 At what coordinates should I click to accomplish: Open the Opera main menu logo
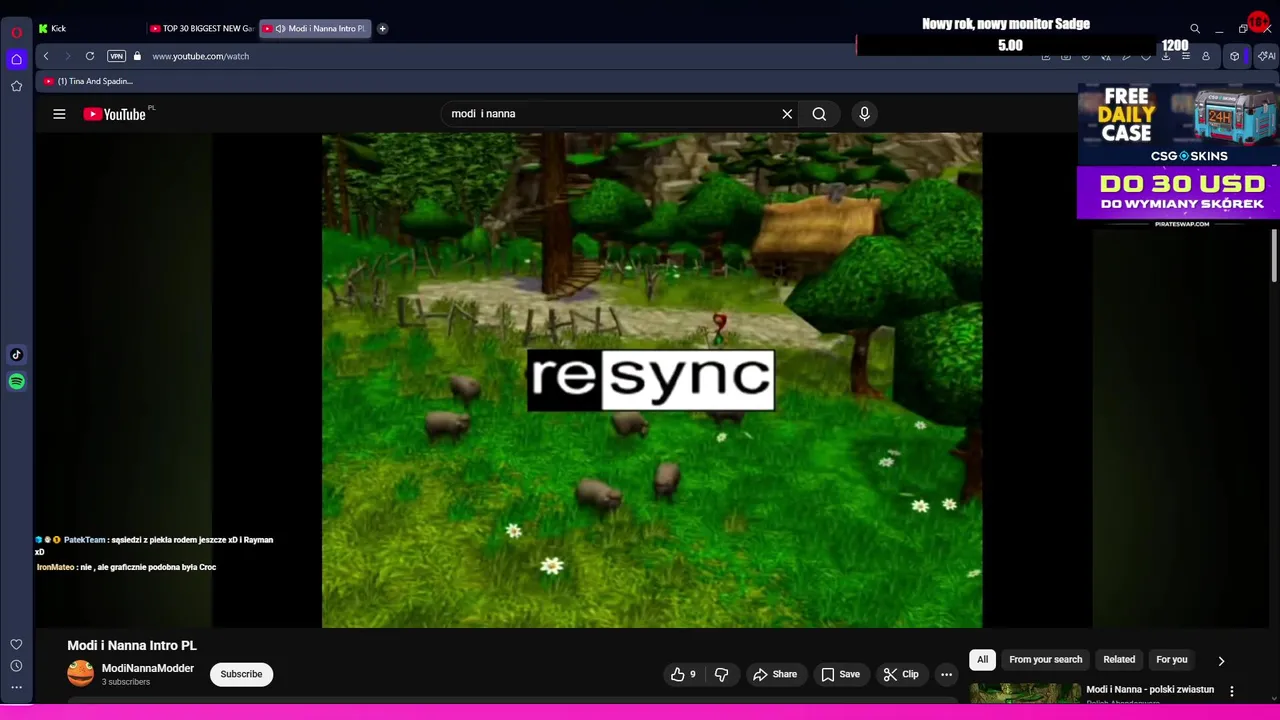[16, 32]
